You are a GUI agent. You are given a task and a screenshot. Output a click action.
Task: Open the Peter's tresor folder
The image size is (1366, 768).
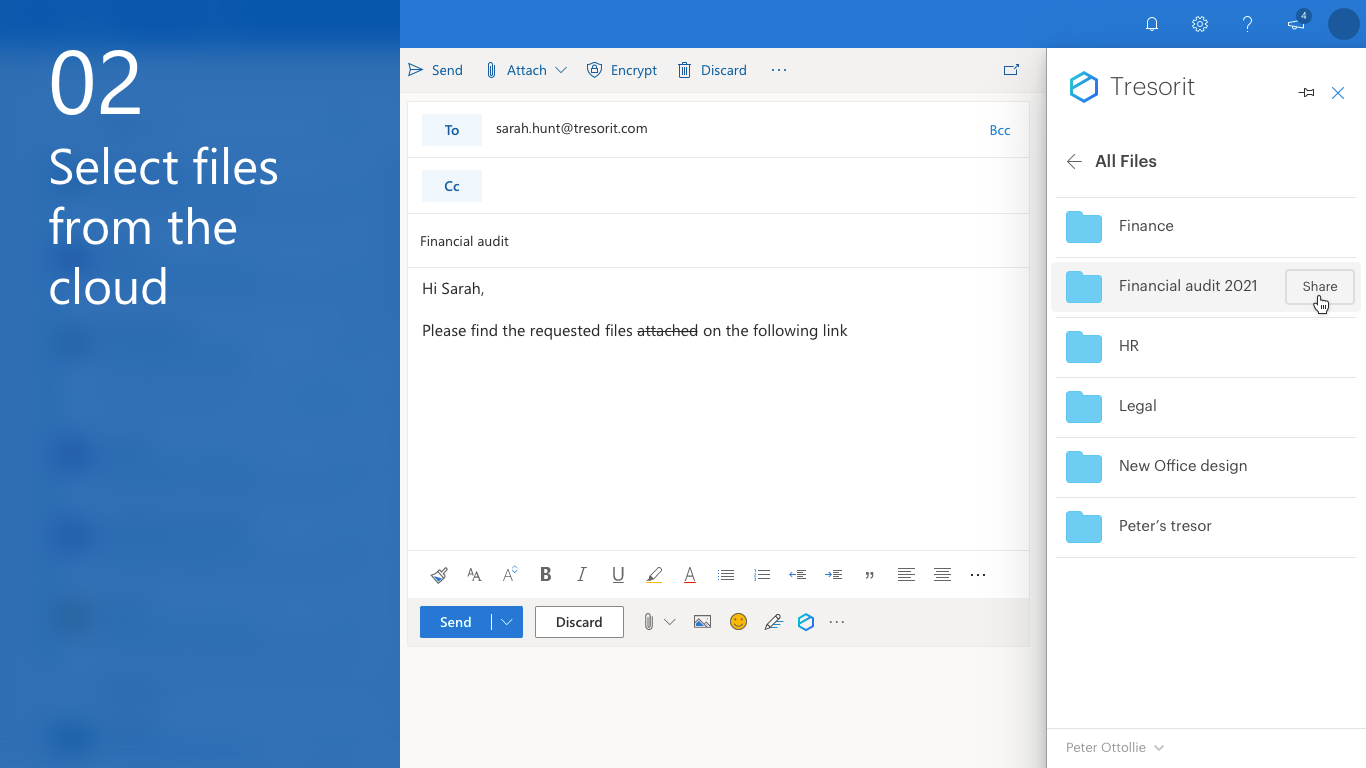coord(1206,527)
